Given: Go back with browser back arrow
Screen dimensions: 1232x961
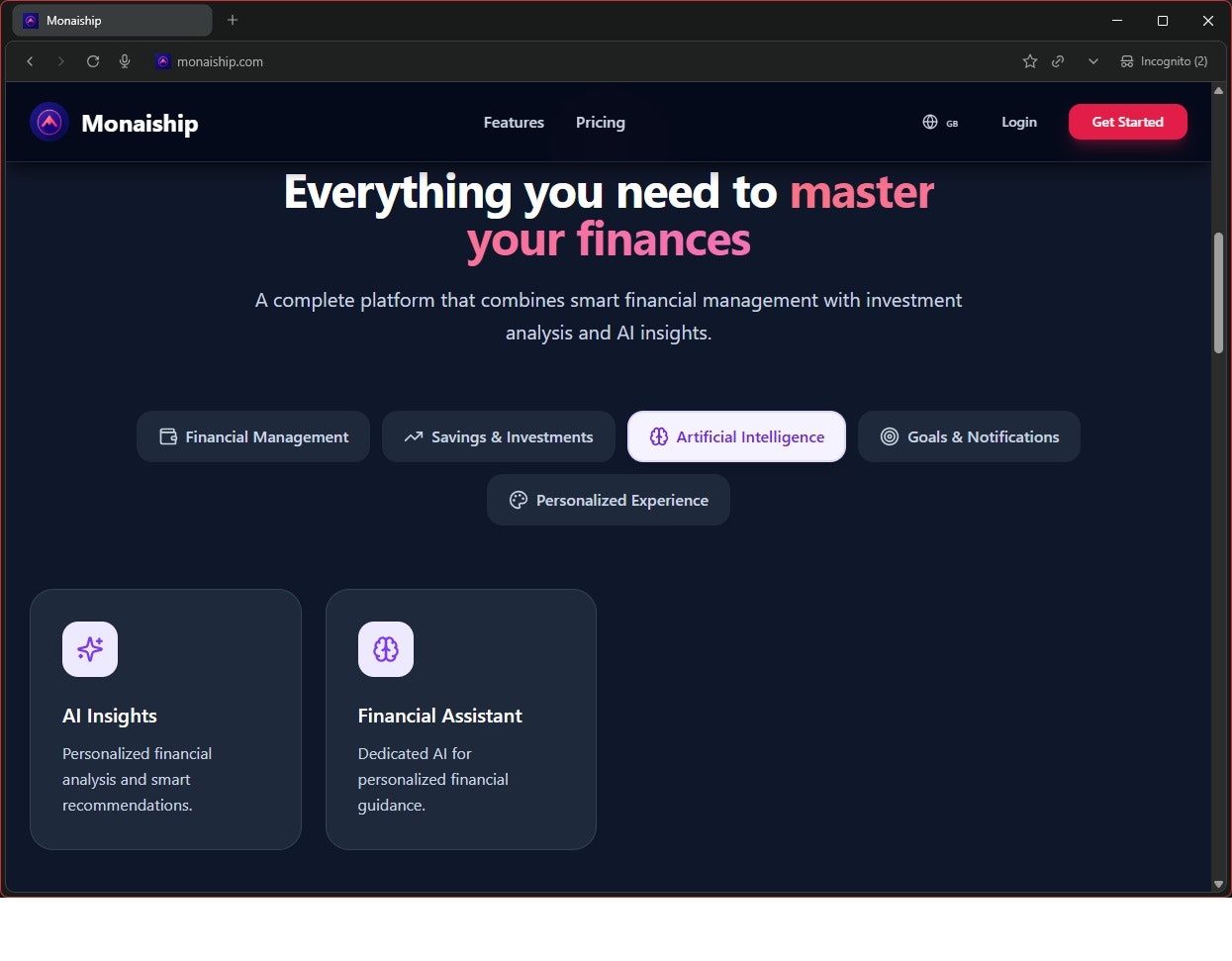Looking at the screenshot, I should tap(30, 61).
